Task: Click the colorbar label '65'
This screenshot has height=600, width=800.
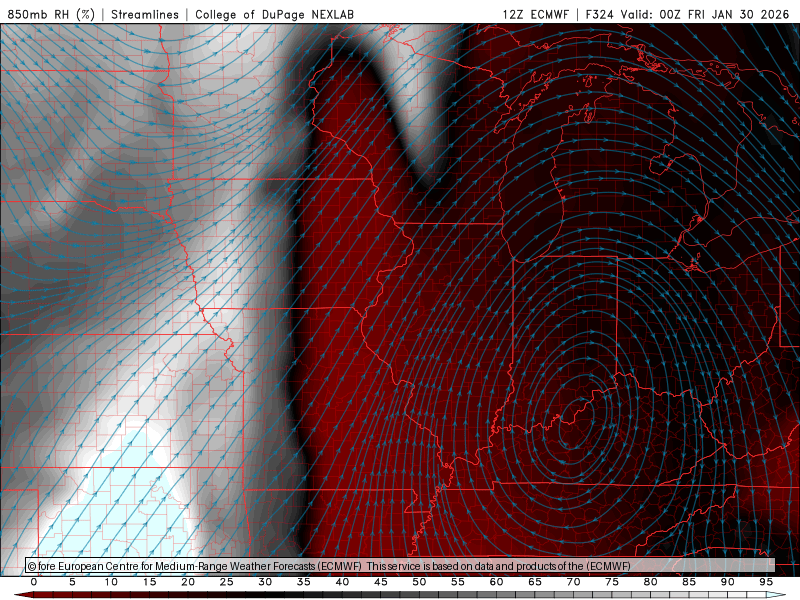Action: (535, 582)
